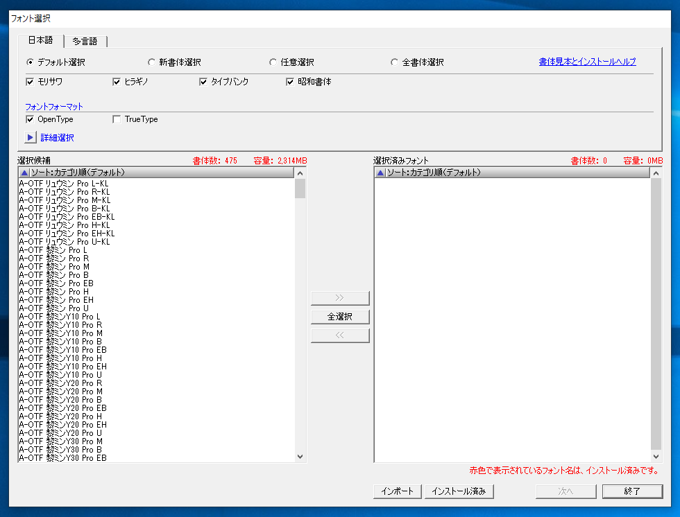Viewport: 680px width, 517px height.
Task: Select the 任意選択 radio button
Action: [273, 62]
